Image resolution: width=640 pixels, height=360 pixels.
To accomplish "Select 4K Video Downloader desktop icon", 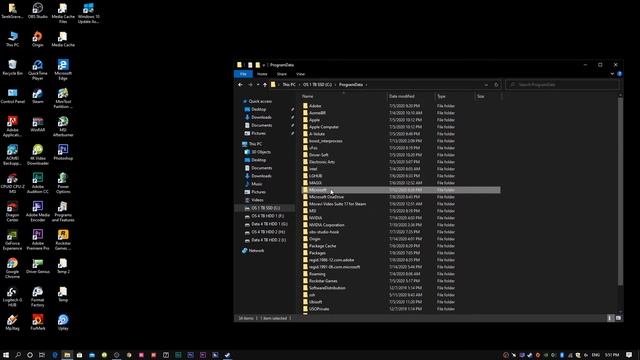I will point(38,155).
